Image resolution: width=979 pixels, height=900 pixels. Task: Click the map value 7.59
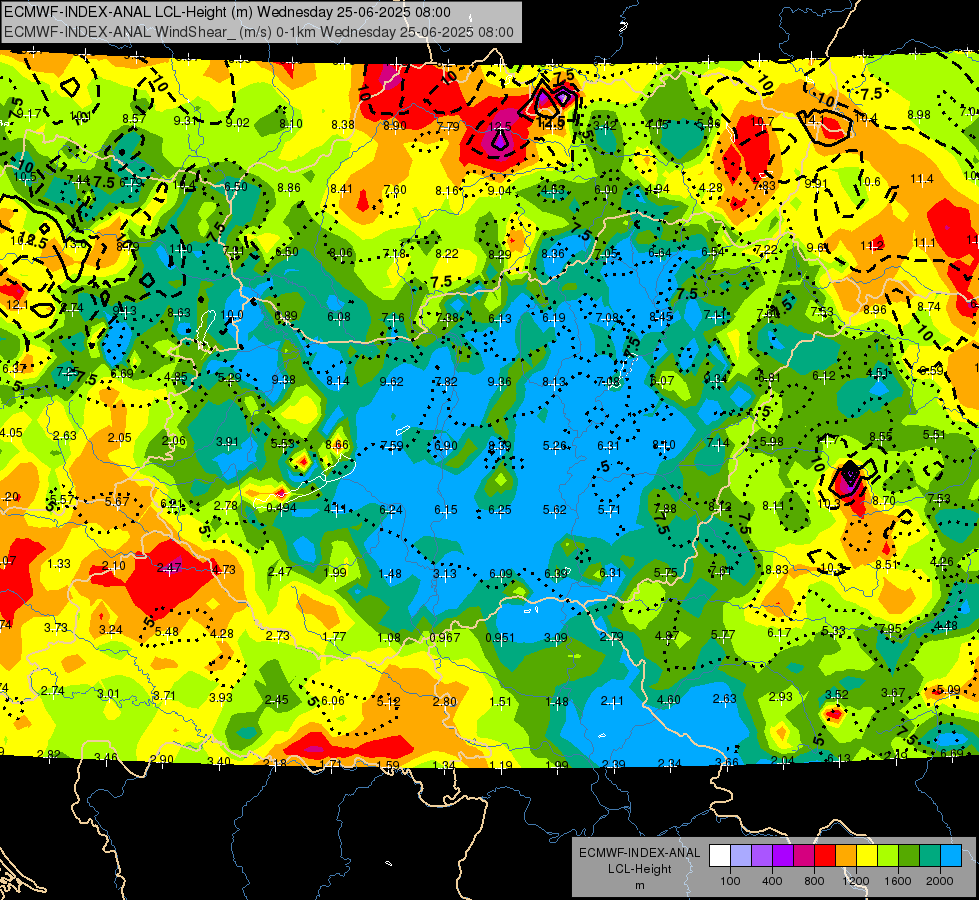click(x=391, y=446)
